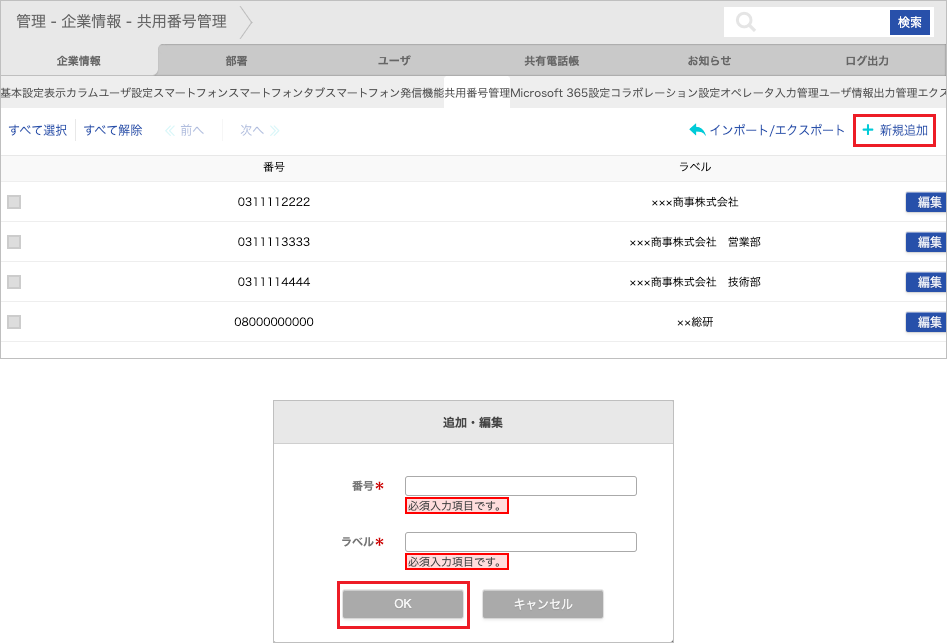The height and width of the screenshot is (643, 947).
Task: Select the 基本設定 sub-tab
Action: point(22,93)
